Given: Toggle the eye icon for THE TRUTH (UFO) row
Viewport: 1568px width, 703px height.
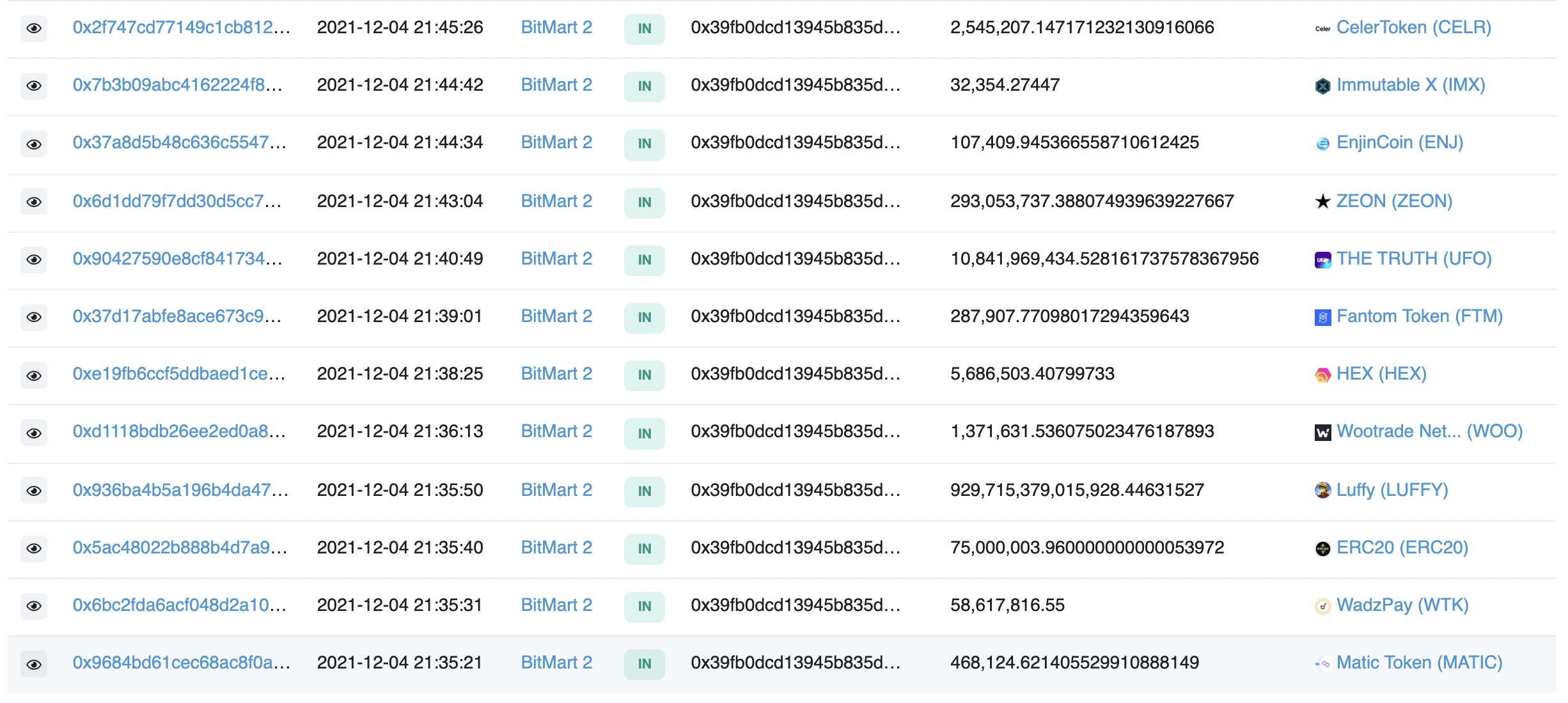Looking at the screenshot, I should [x=34, y=259].
